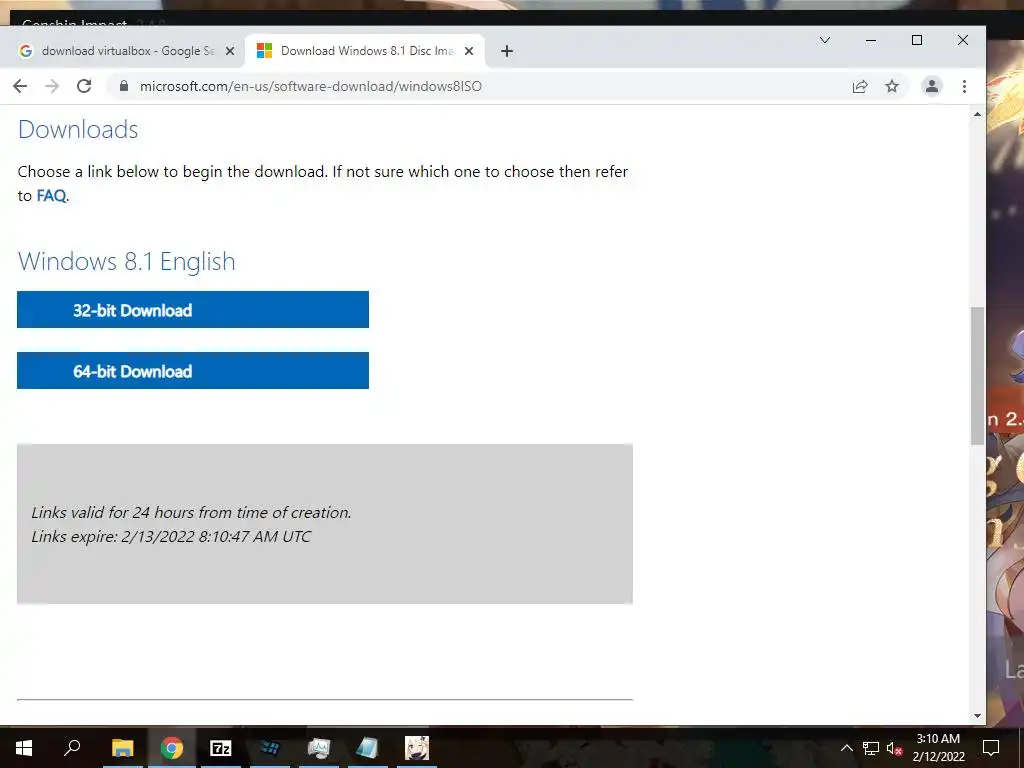Click the 'Links valid for 24 hours' text
The height and width of the screenshot is (768, 1024).
(191, 513)
